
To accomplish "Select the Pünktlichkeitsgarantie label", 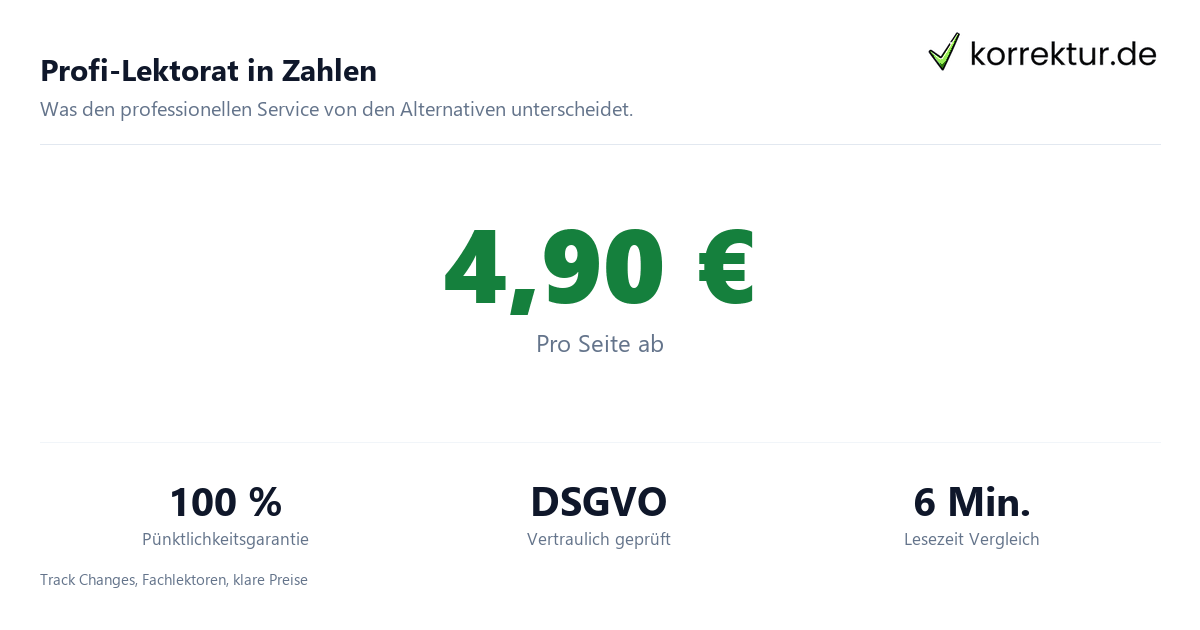I will [x=225, y=539].
